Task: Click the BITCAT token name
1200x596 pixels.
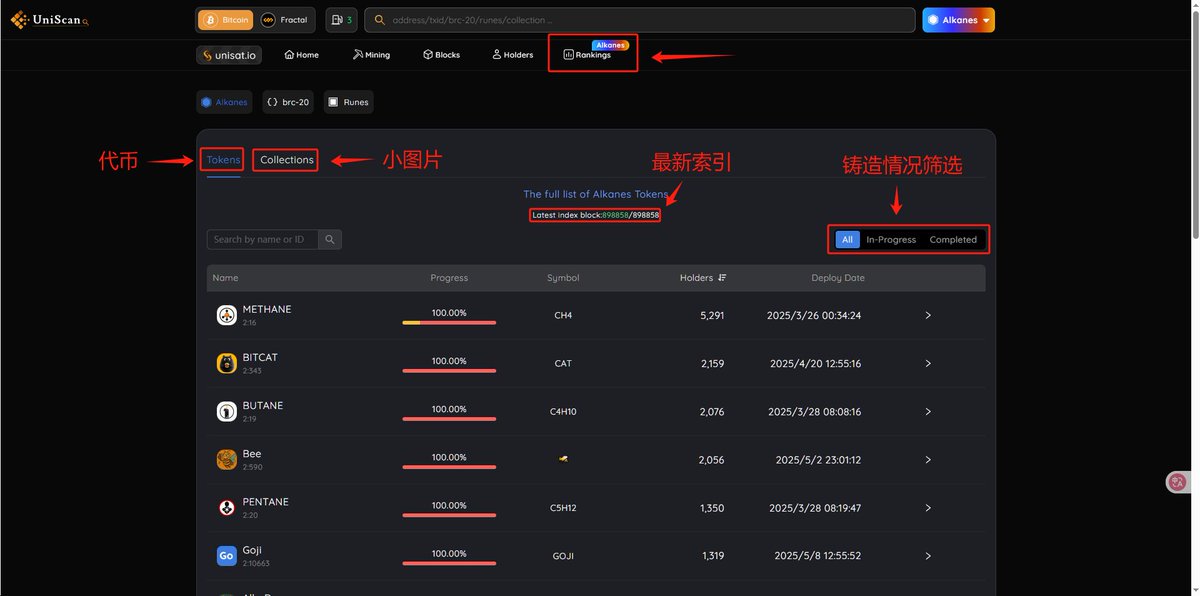Action: (x=260, y=357)
